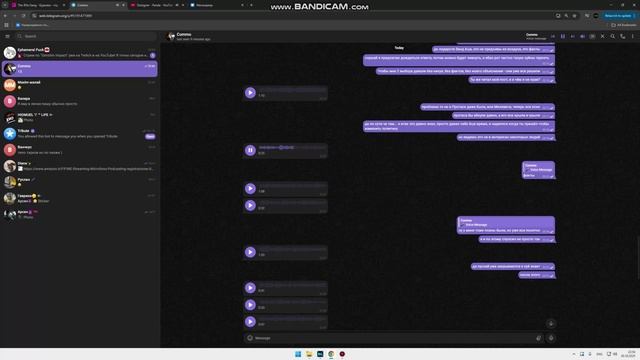Jump to latest messages with the down-arrow button

(x=551, y=324)
